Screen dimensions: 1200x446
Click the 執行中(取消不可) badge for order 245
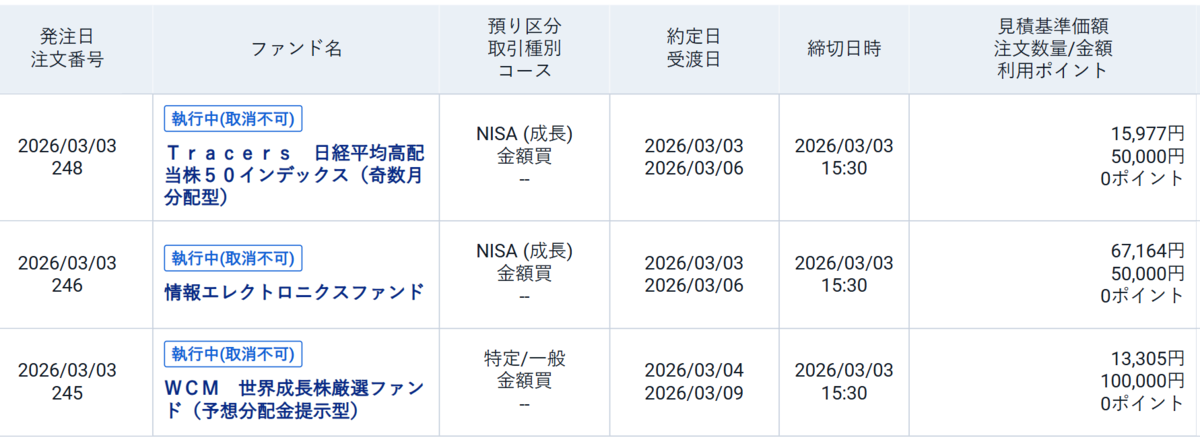click(233, 353)
